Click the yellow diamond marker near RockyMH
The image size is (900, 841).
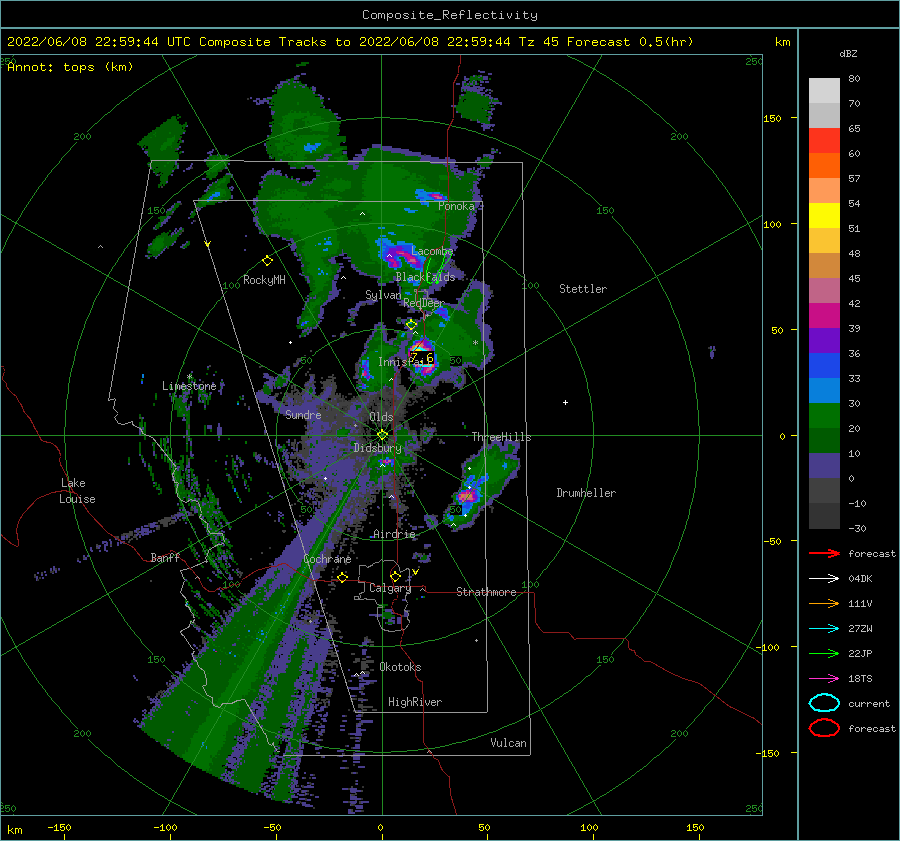point(267,261)
